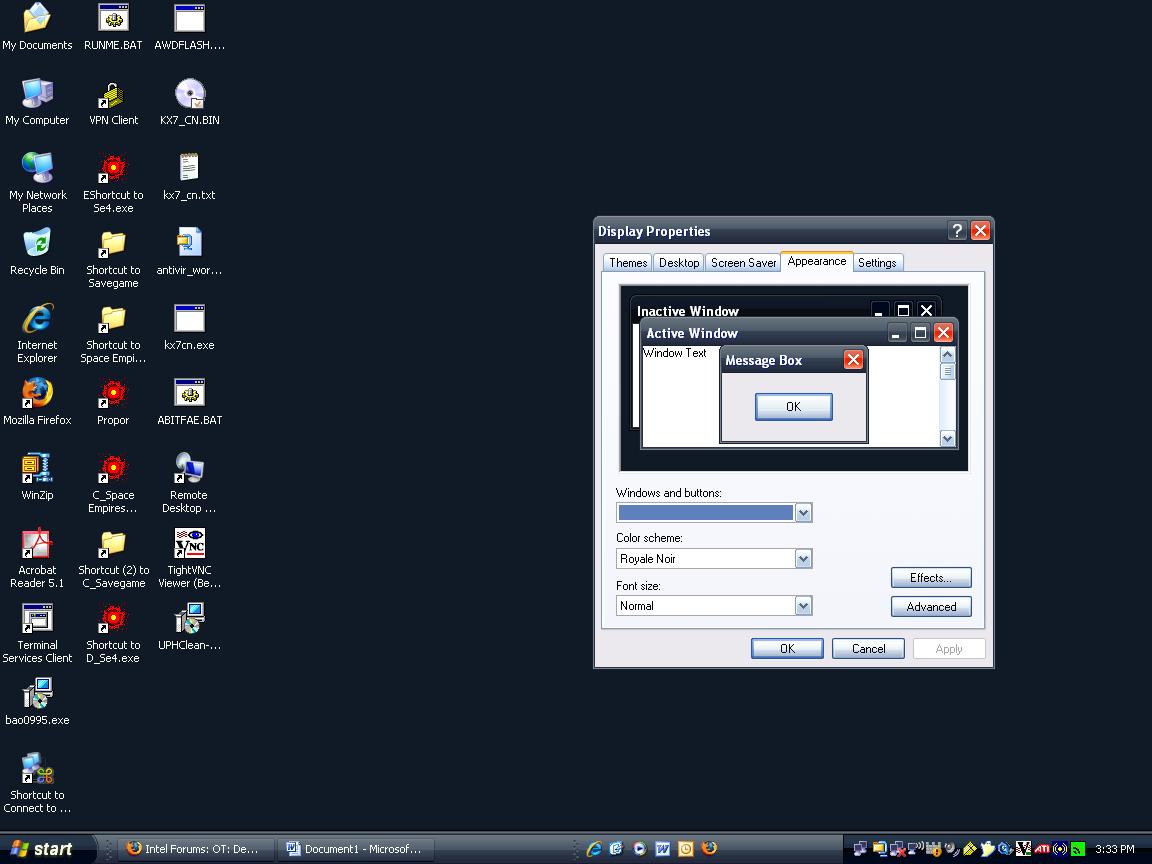Select the Terminal Services Client icon
The width and height of the screenshot is (1152, 864).
pyautogui.click(x=37, y=619)
